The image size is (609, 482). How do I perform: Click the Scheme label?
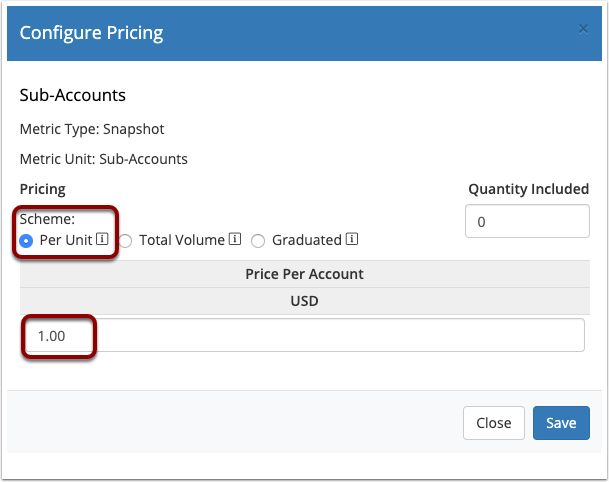coord(47,219)
